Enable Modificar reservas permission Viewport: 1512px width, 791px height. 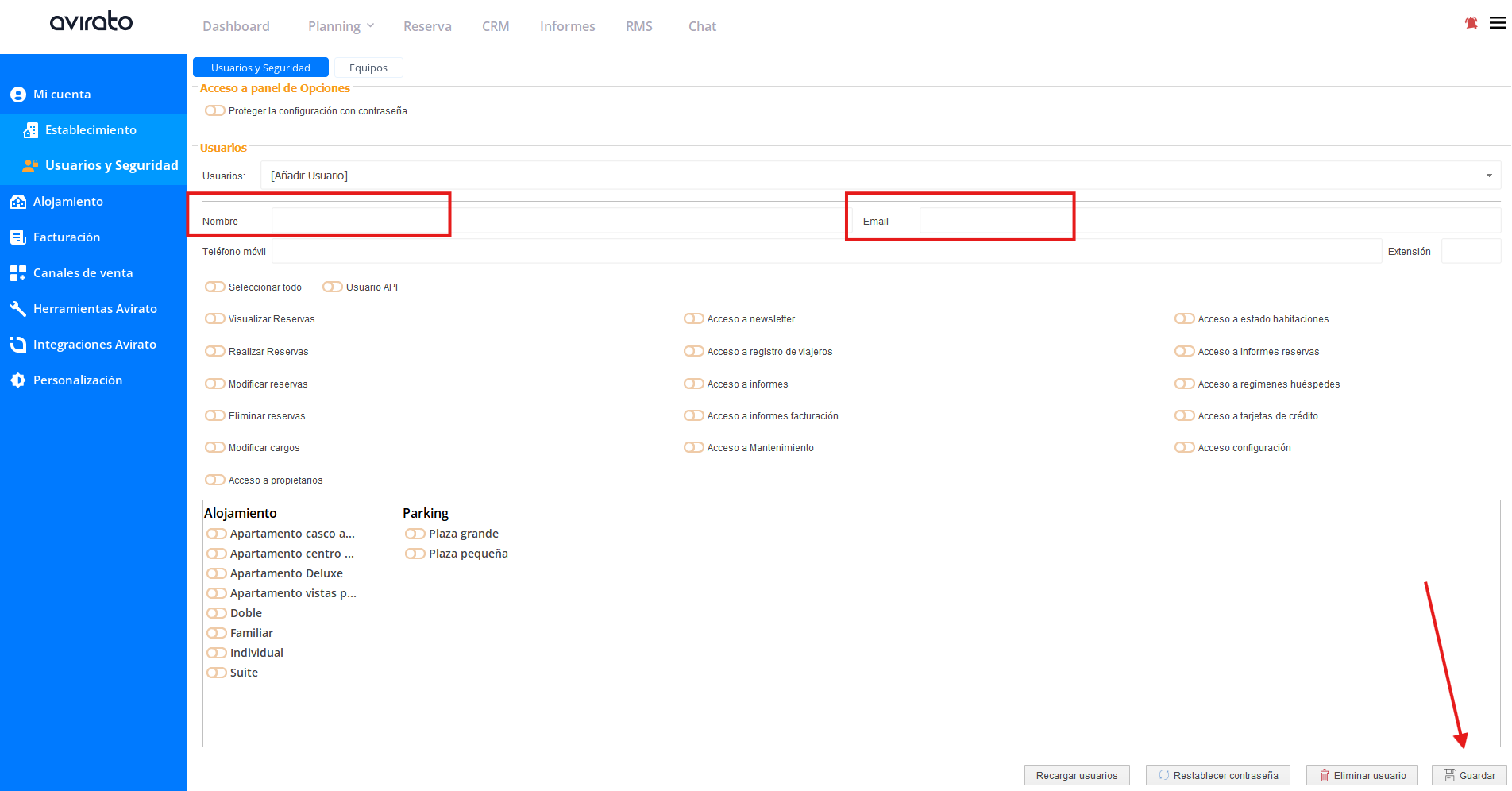click(x=214, y=384)
